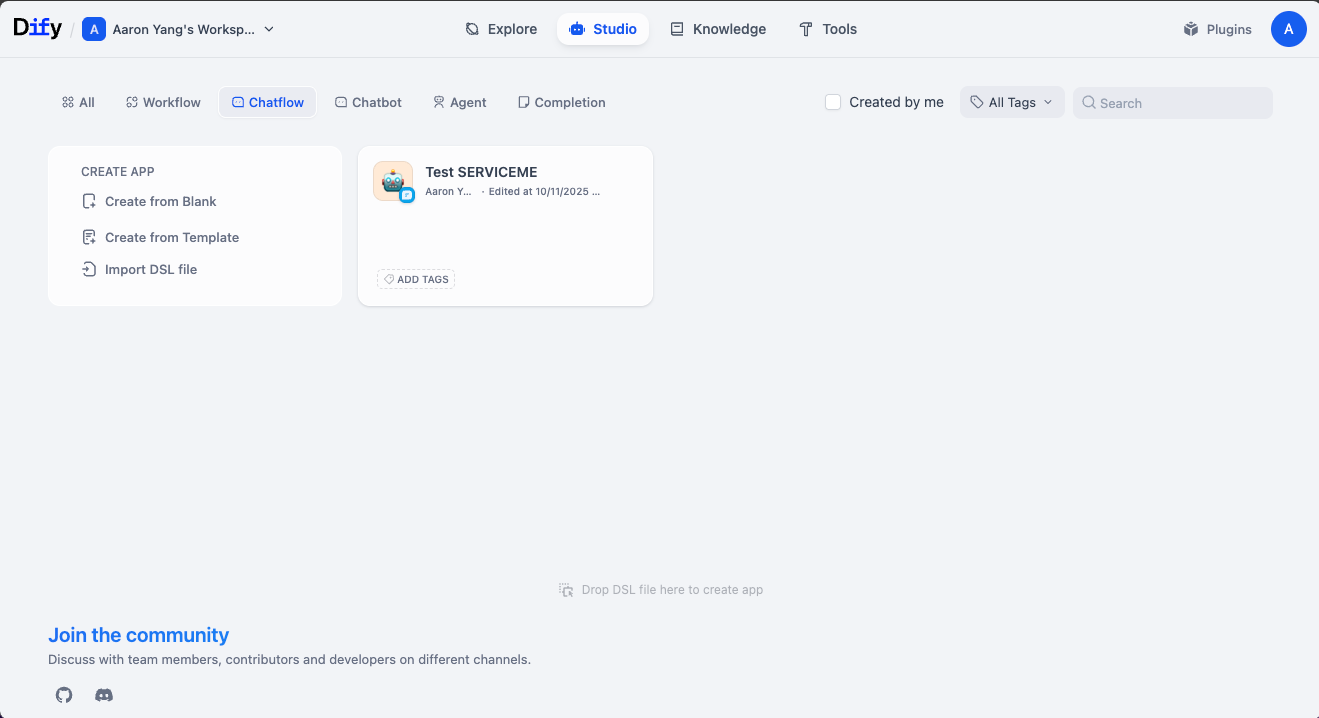Select Import DSL file option

coord(150,269)
